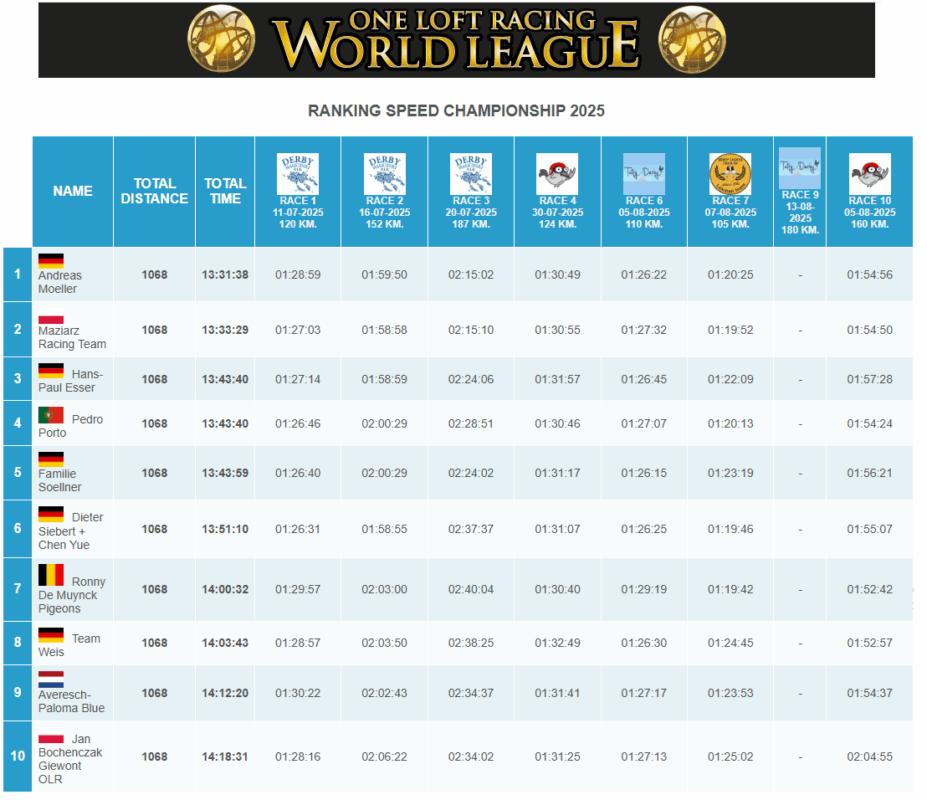
Task: Click Familie Soellner's total time 13:43:59
Action: [225, 473]
